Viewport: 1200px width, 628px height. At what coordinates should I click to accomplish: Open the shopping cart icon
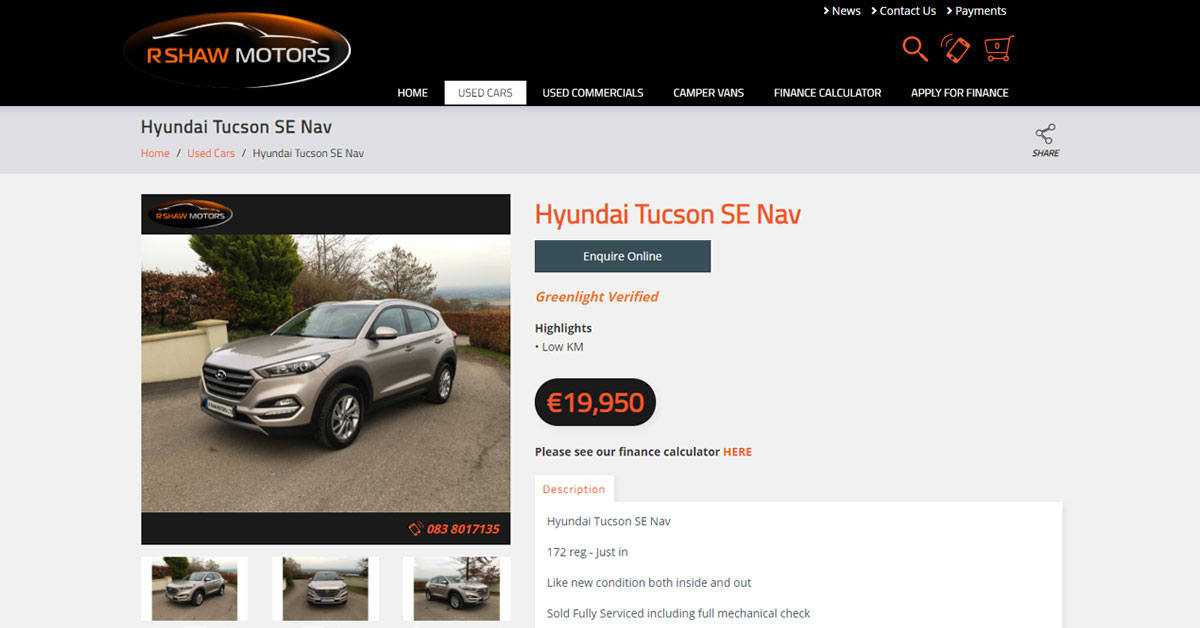[998, 48]
